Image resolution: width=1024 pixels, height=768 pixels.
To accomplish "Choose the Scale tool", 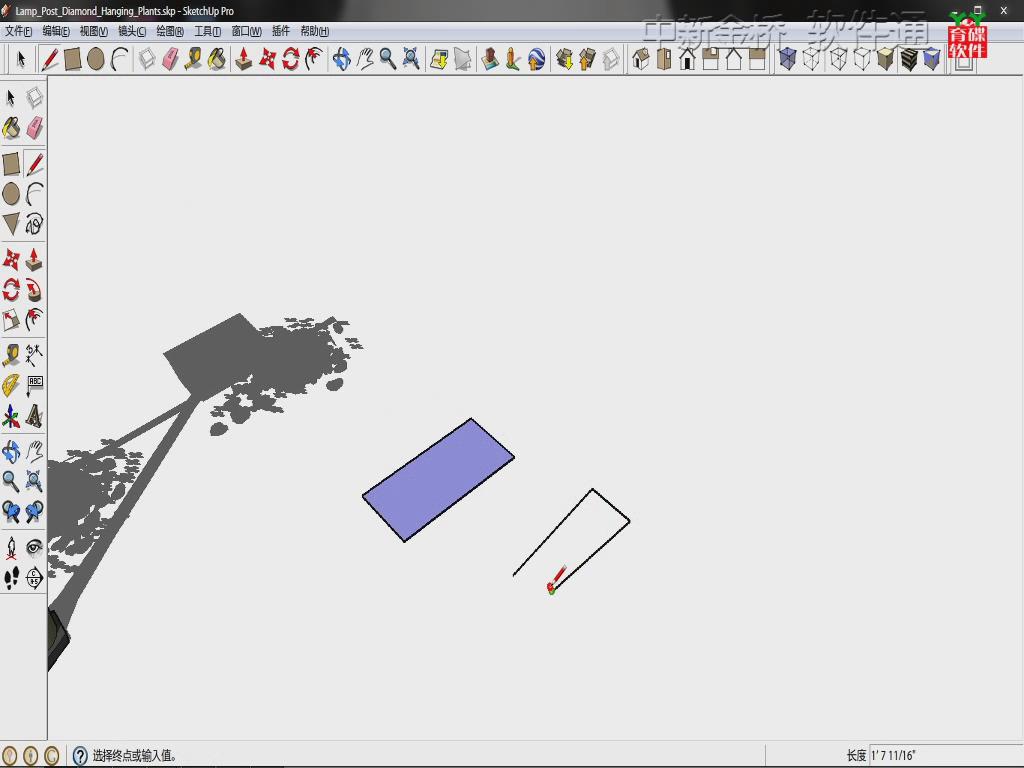I will pyautogui.click(x=11, y=320).
